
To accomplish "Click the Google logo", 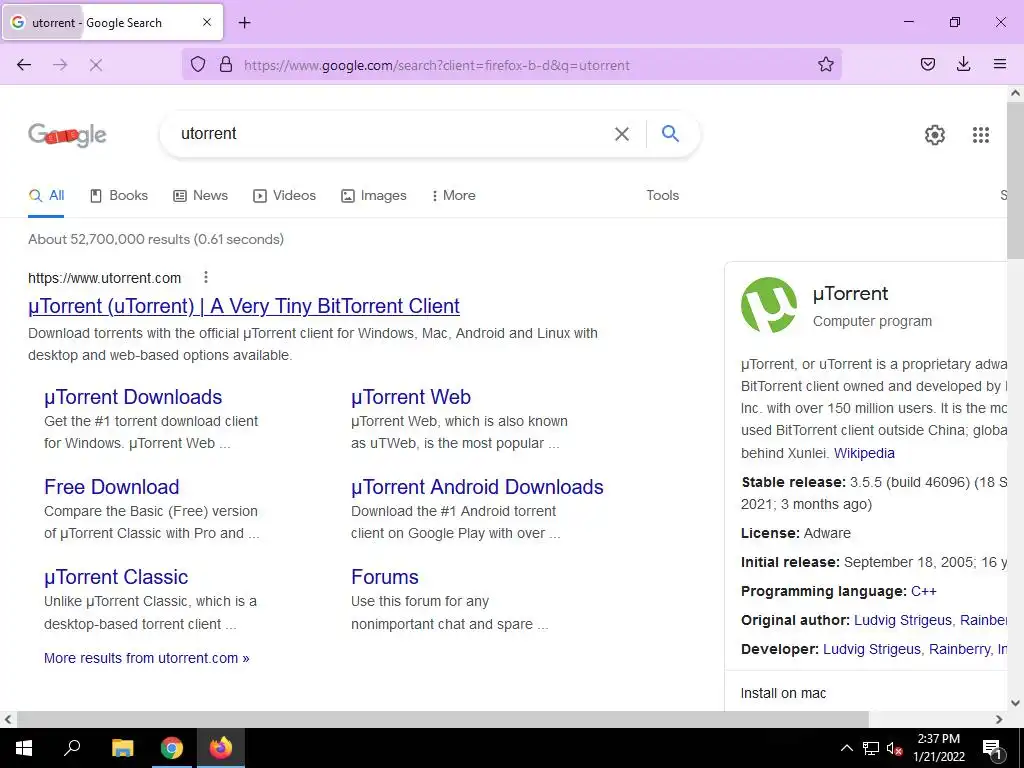I will [67, 135].
